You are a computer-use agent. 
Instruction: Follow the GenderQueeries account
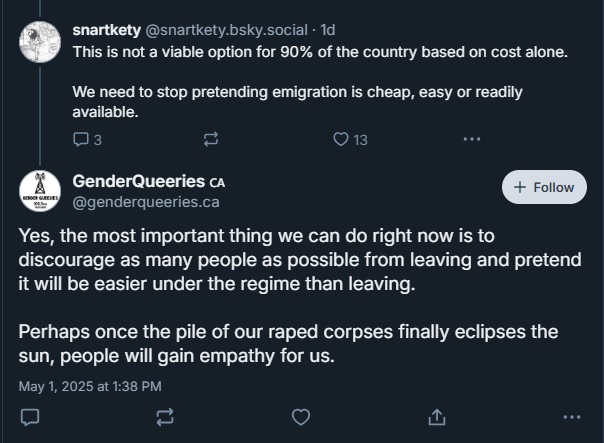click(544, 187)
